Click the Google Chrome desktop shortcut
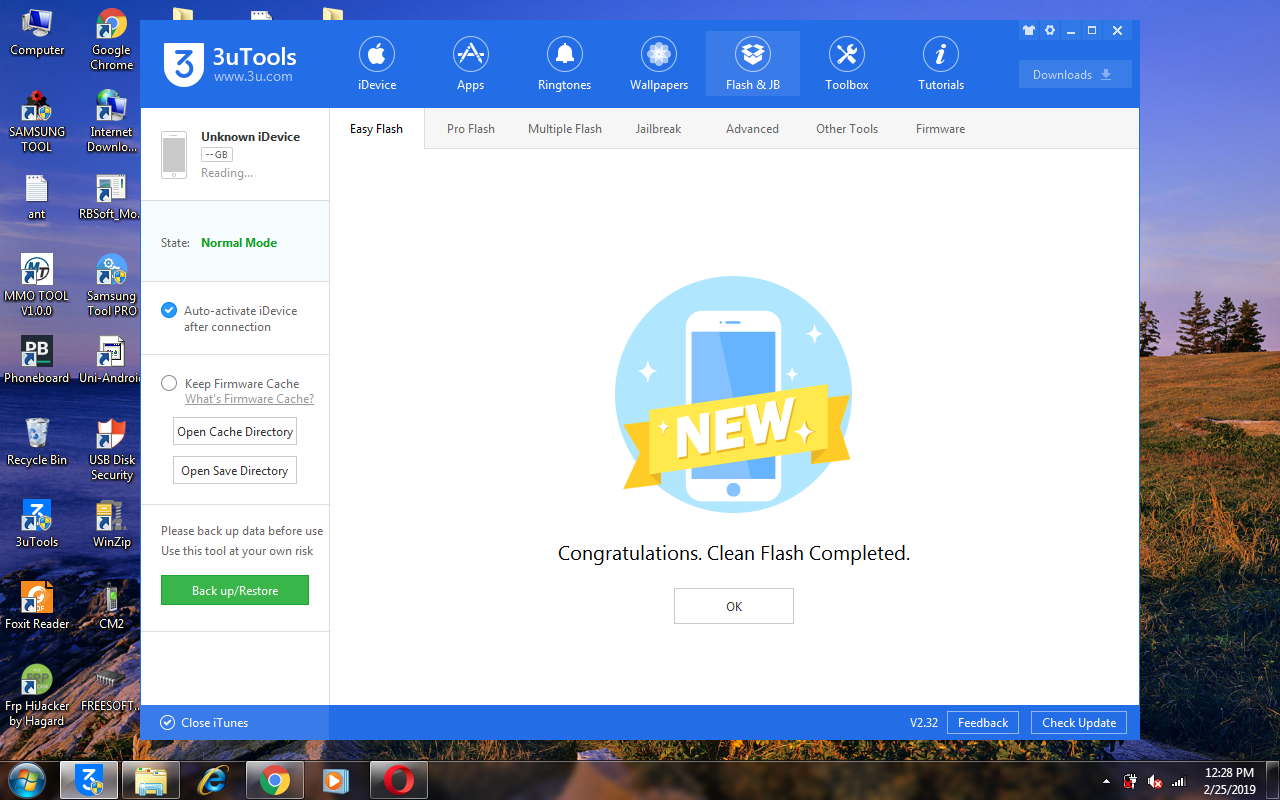 point(111,40)
